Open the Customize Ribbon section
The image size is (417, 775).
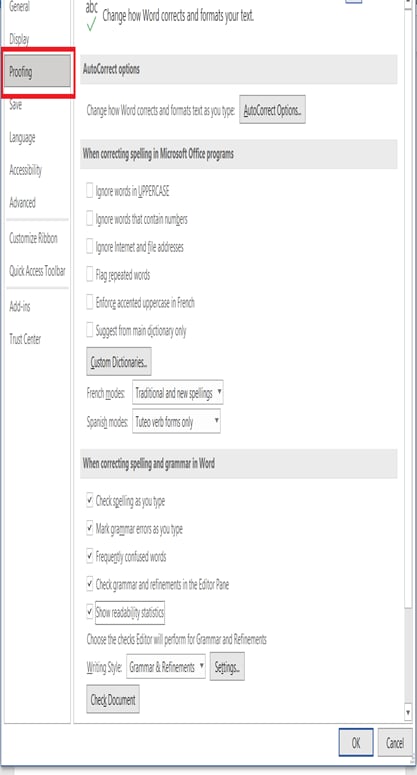point(33,238)
